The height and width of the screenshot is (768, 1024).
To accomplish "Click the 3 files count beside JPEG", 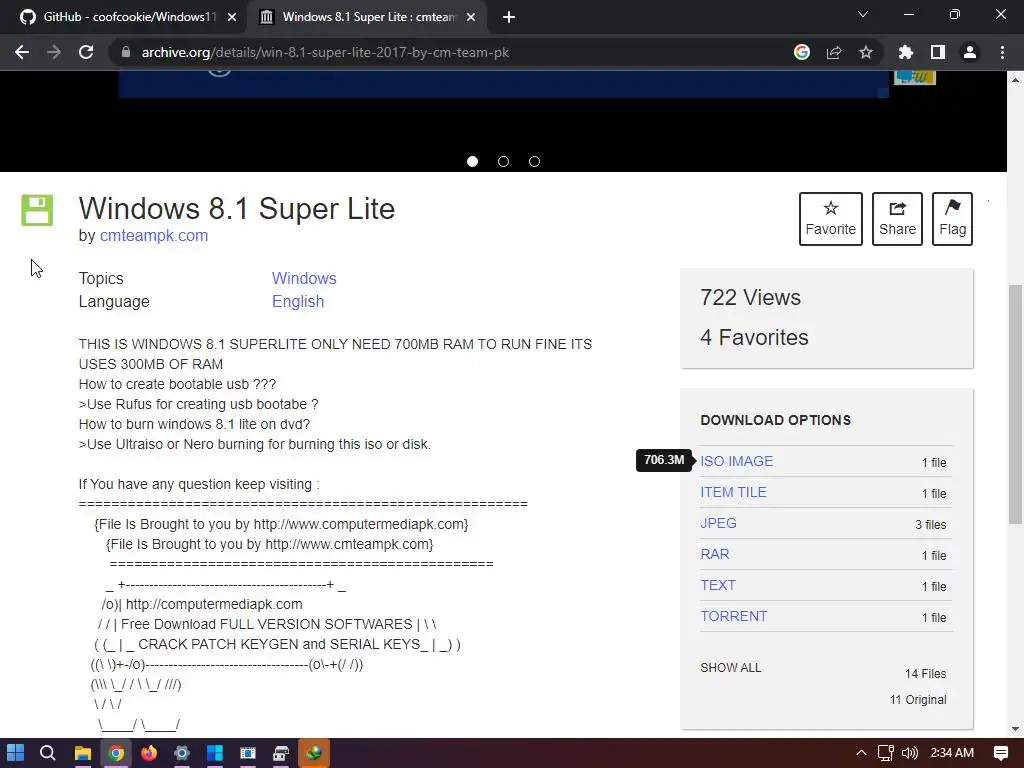I will pyautogui.click(x=931, y=525).
